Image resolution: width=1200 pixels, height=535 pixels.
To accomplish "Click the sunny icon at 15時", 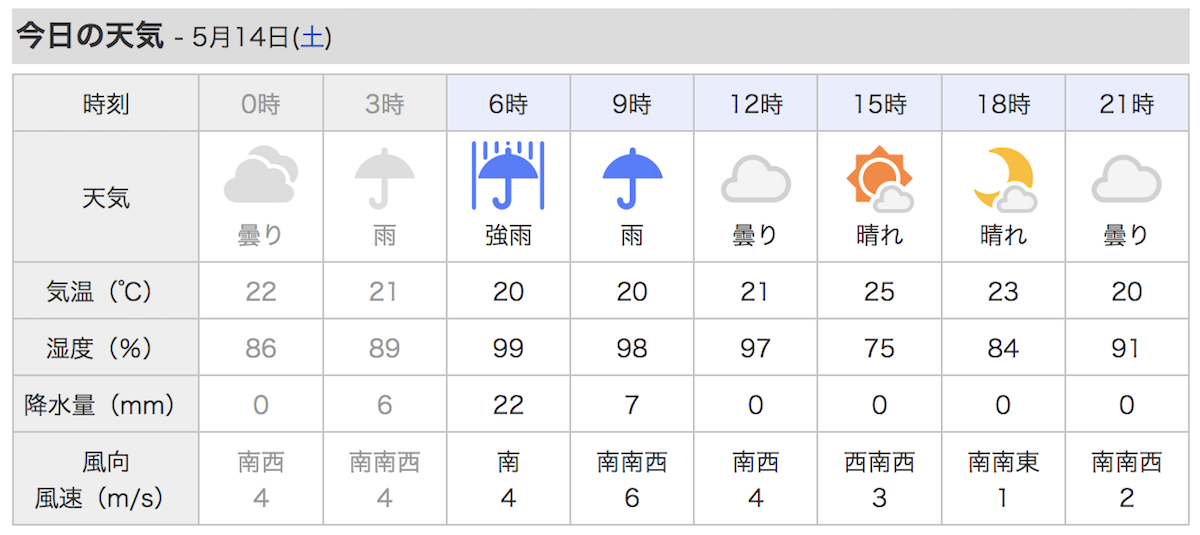I will [x=879, y=179].
